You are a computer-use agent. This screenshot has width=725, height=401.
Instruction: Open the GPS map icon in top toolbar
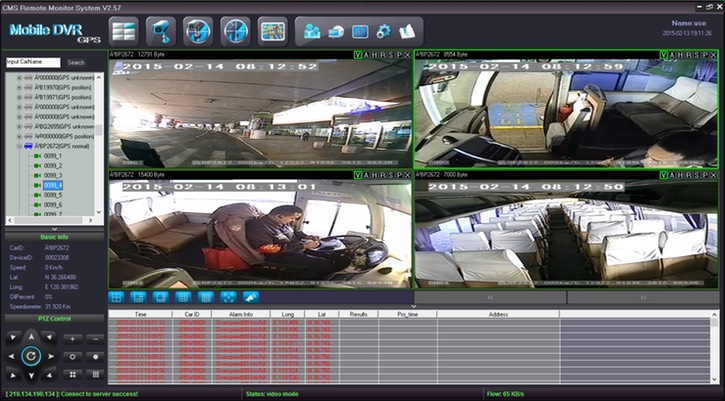tap(272, 29)
